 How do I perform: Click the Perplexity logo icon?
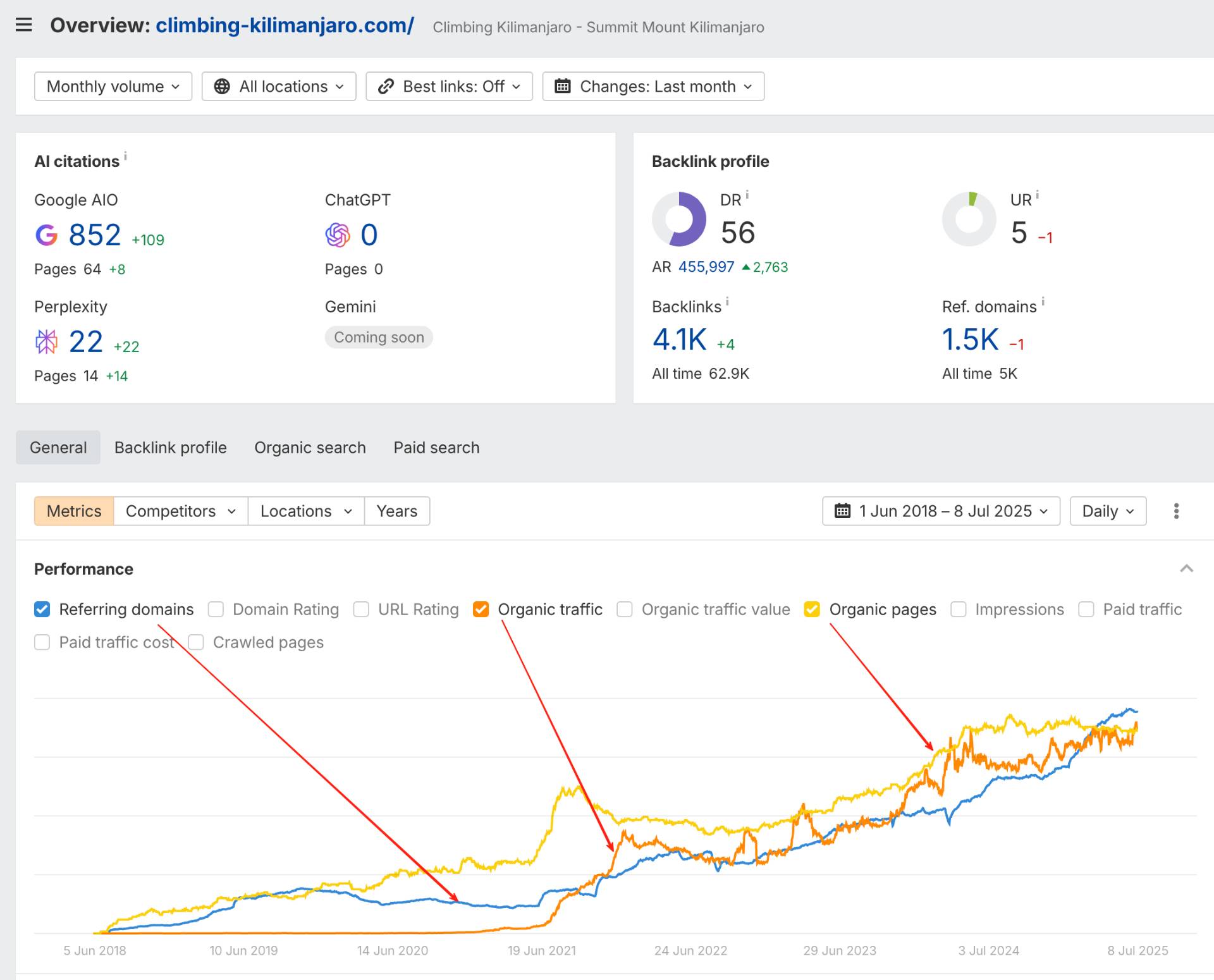coord(46,341)
